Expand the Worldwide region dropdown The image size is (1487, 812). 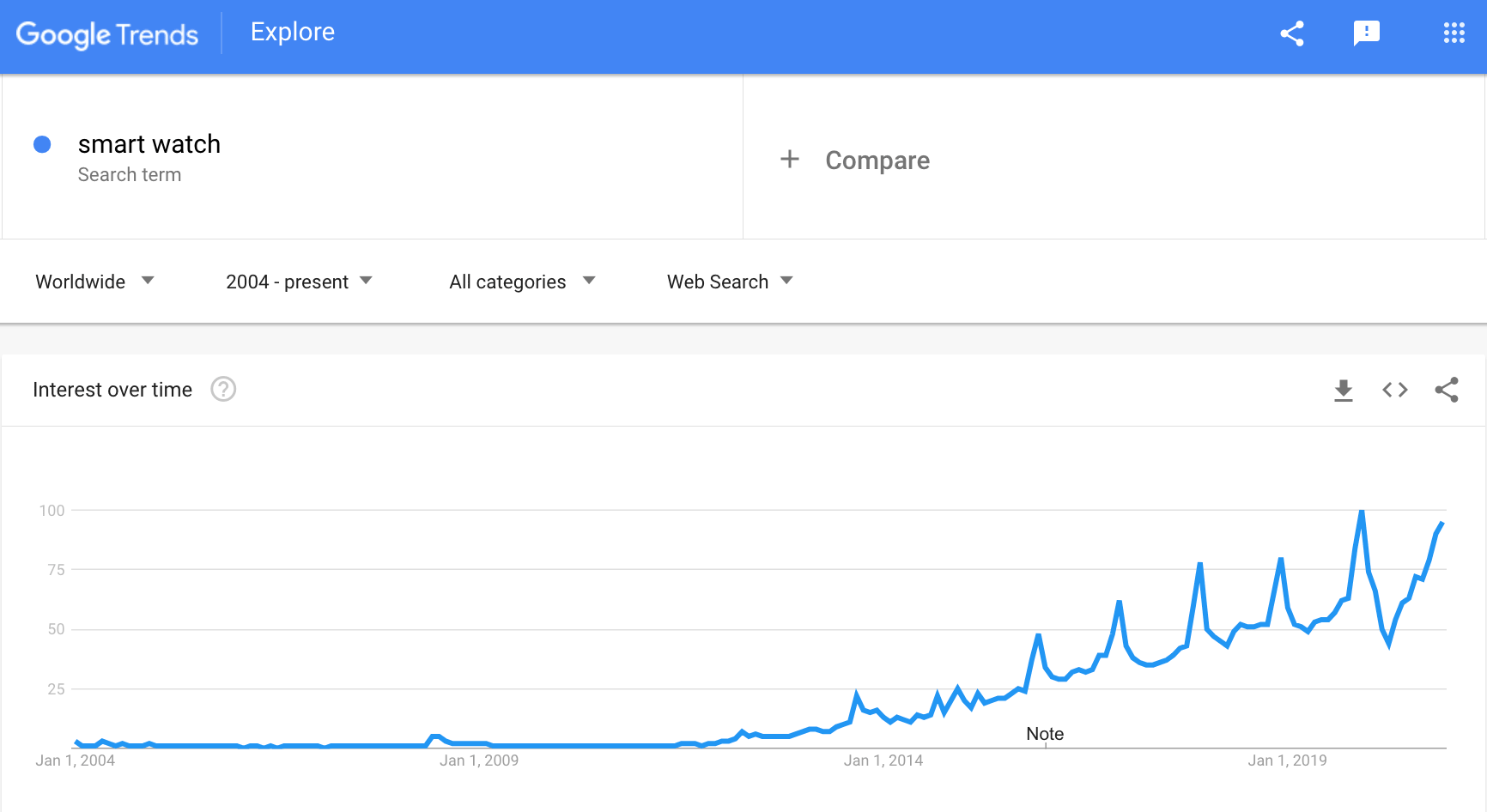94,282
